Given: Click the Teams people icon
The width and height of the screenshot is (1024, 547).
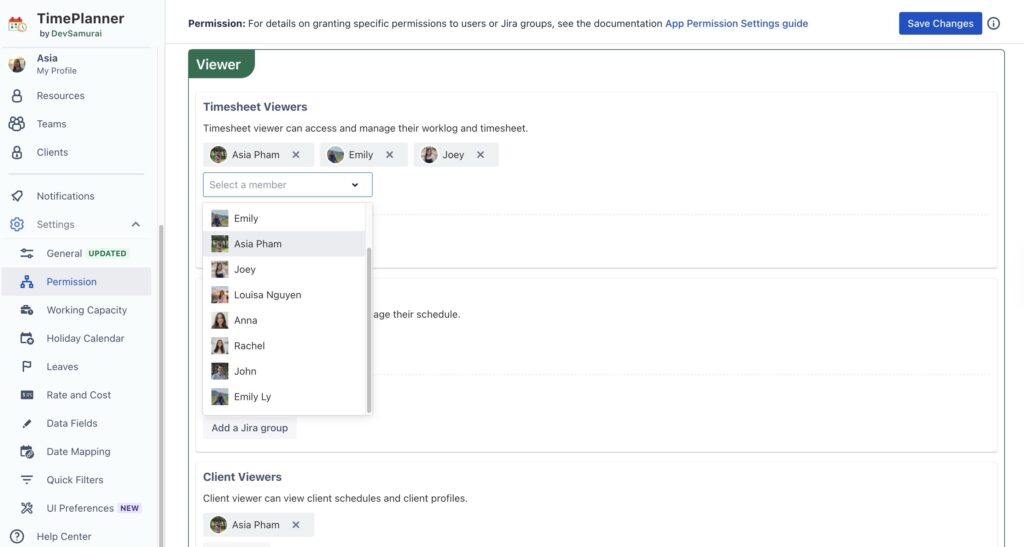Looking at the screenshot, I should (x=17, y=124).
